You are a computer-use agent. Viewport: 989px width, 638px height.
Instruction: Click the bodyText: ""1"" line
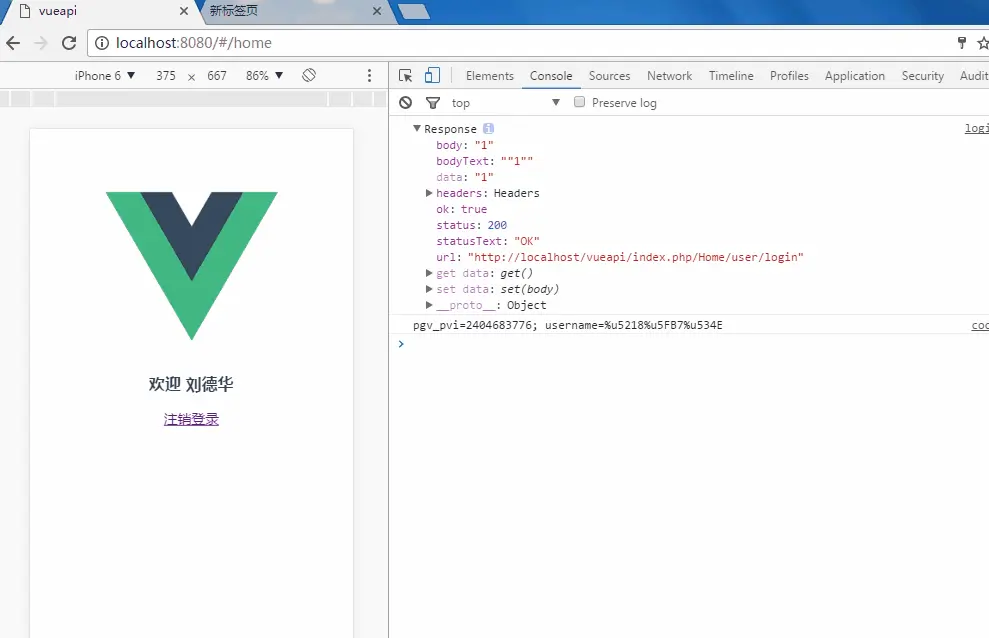484,161
